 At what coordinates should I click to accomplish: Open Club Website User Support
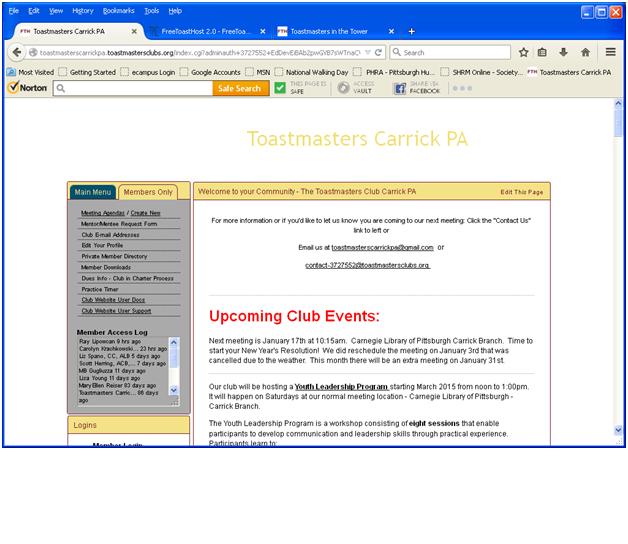[116, 311]
